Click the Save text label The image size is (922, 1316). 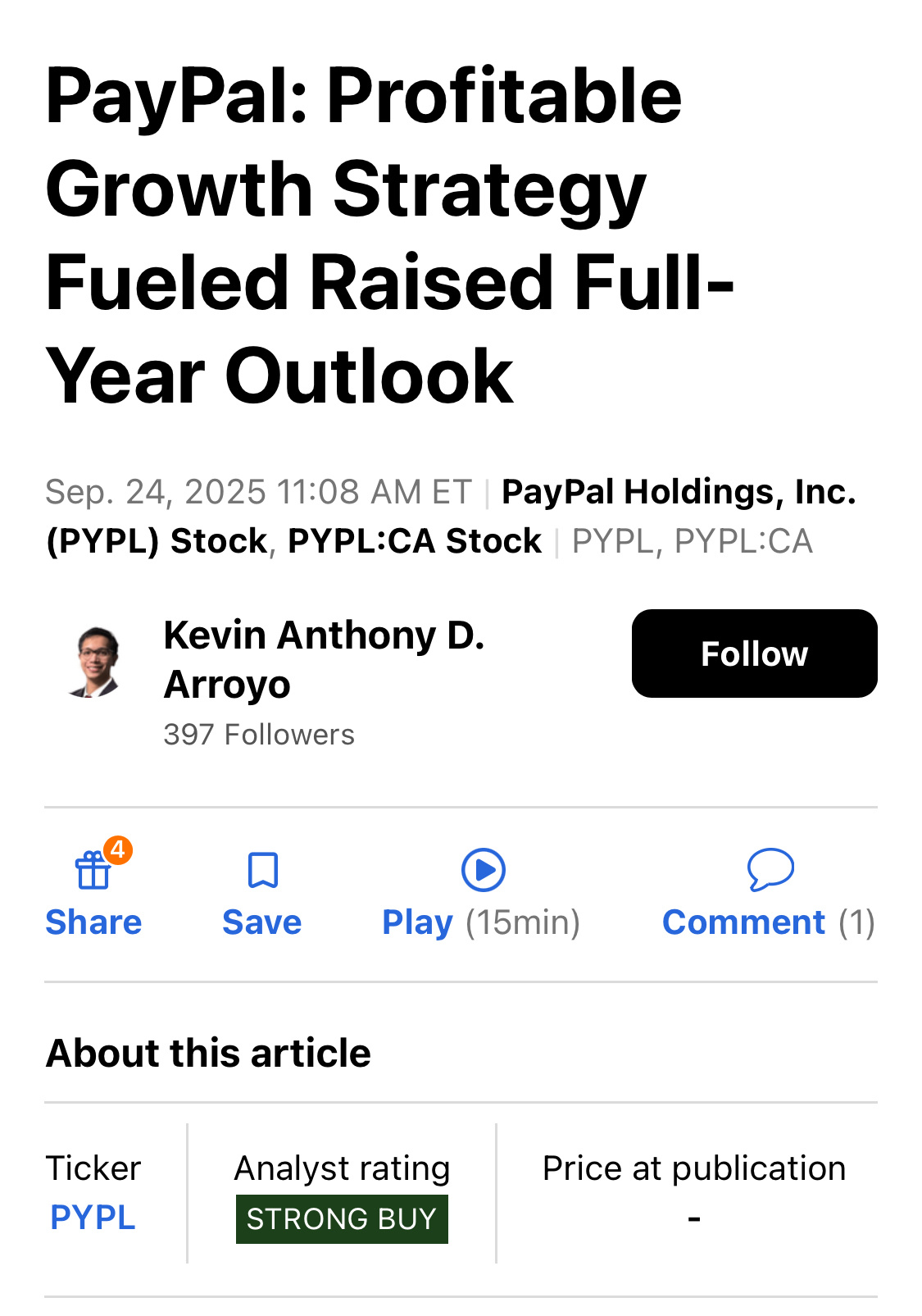point(262,922)
